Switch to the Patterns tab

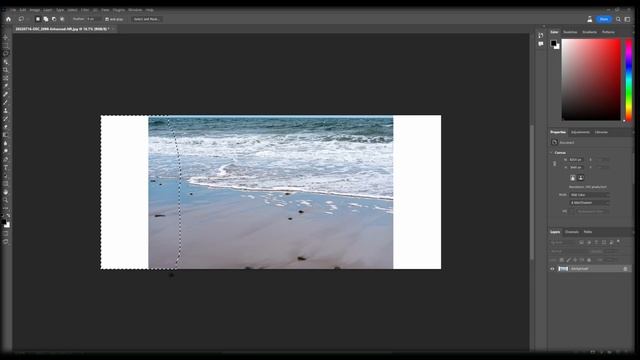click(608, 32)
